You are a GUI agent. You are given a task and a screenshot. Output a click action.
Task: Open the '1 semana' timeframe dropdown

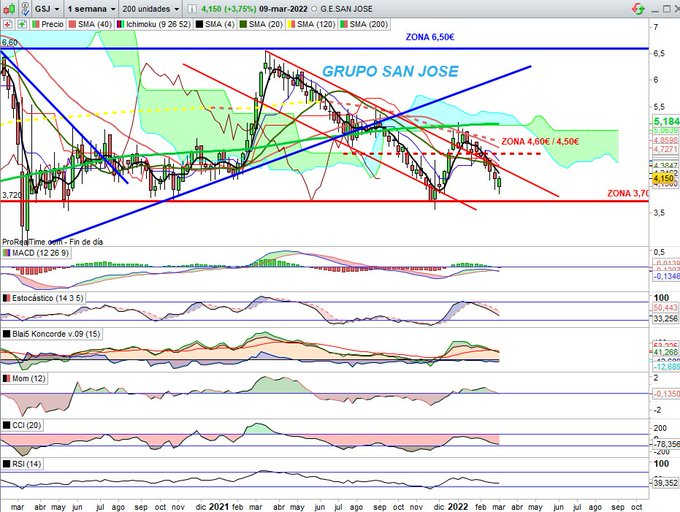click(91, 9)
